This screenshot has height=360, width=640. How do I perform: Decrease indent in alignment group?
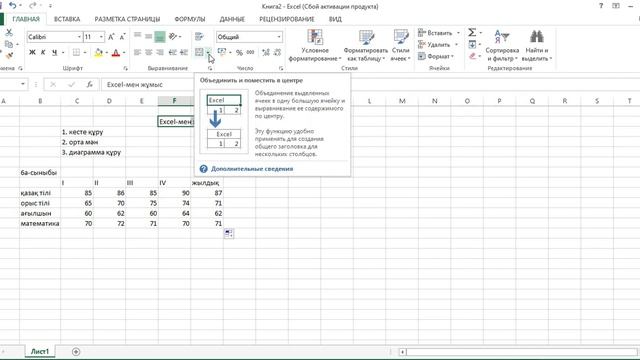point(173,52)
